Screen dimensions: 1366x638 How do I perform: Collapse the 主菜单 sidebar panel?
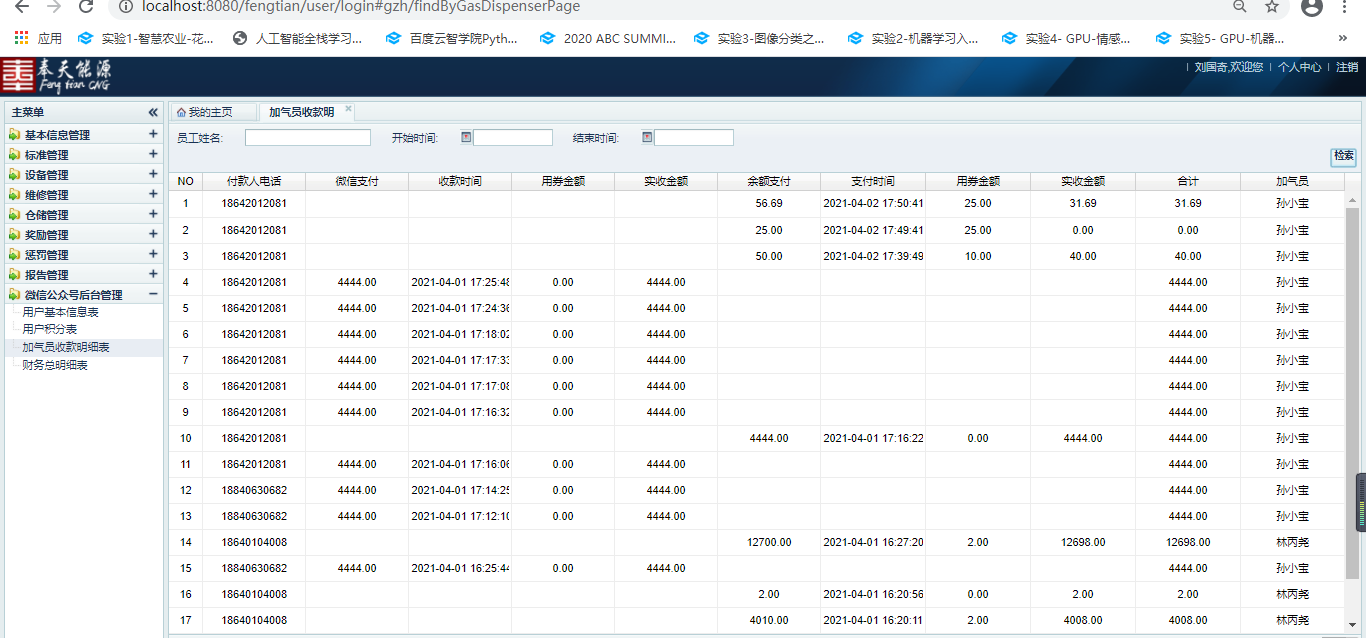[153, 113]
